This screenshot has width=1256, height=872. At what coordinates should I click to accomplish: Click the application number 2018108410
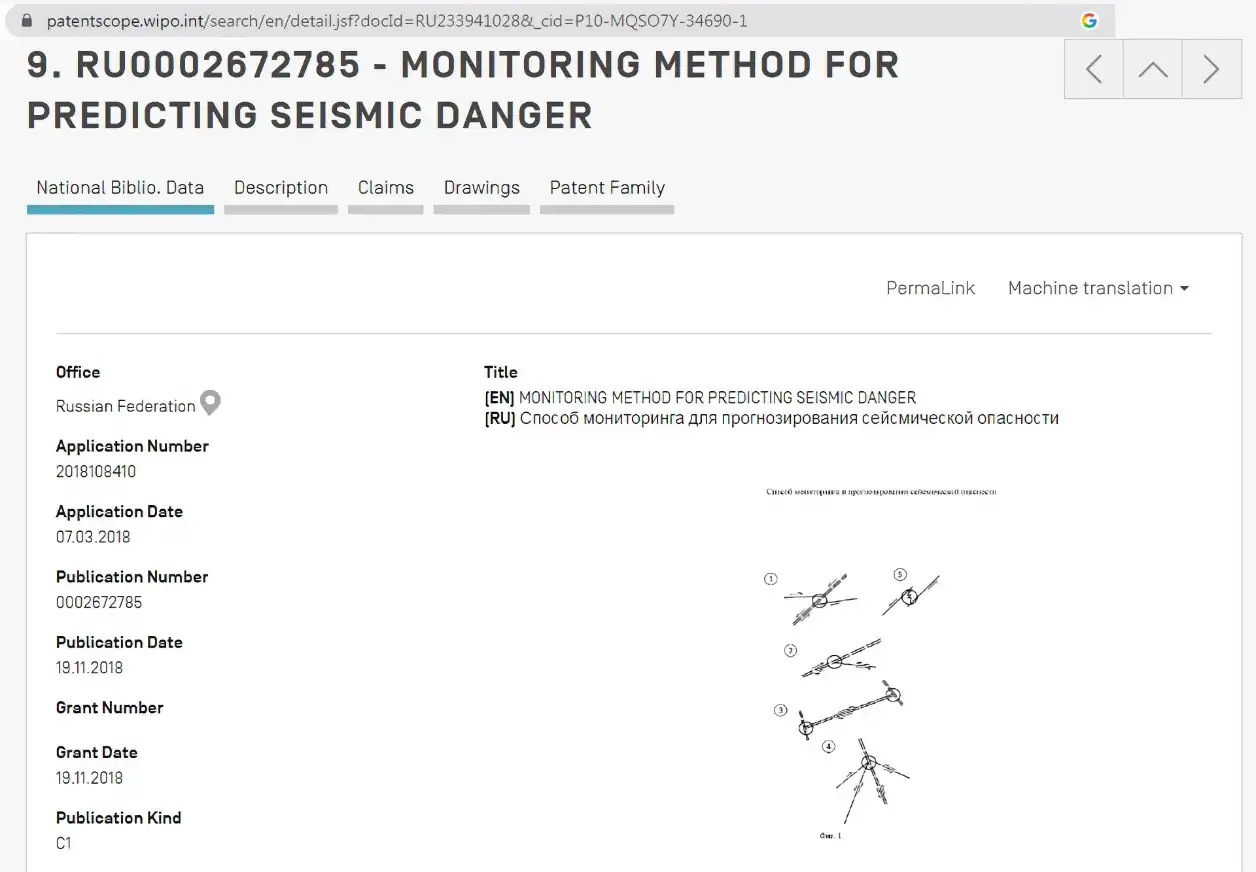[x=96, y=471]
